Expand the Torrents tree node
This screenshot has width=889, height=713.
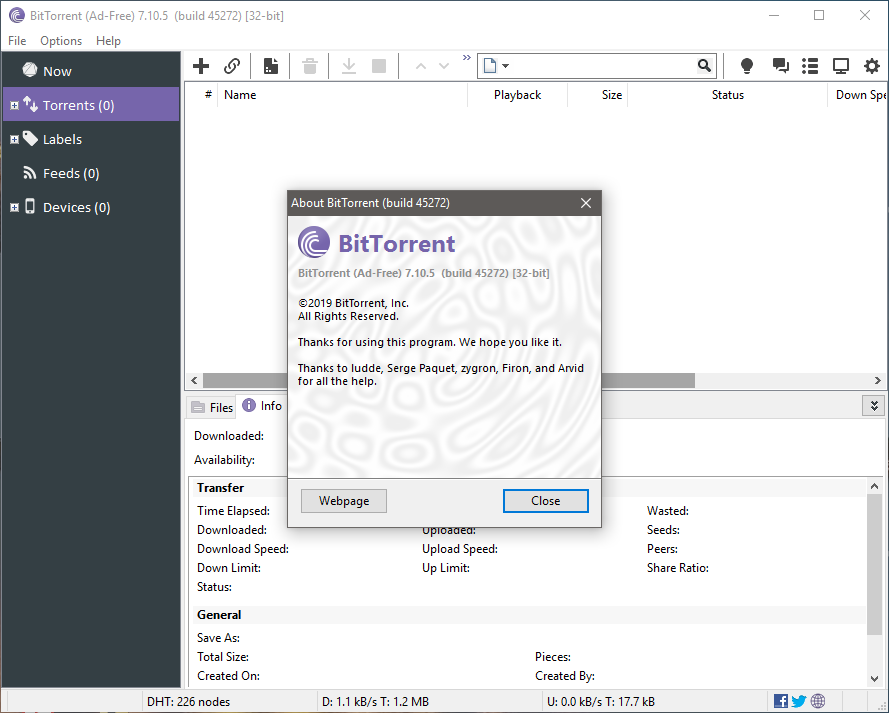14,105
